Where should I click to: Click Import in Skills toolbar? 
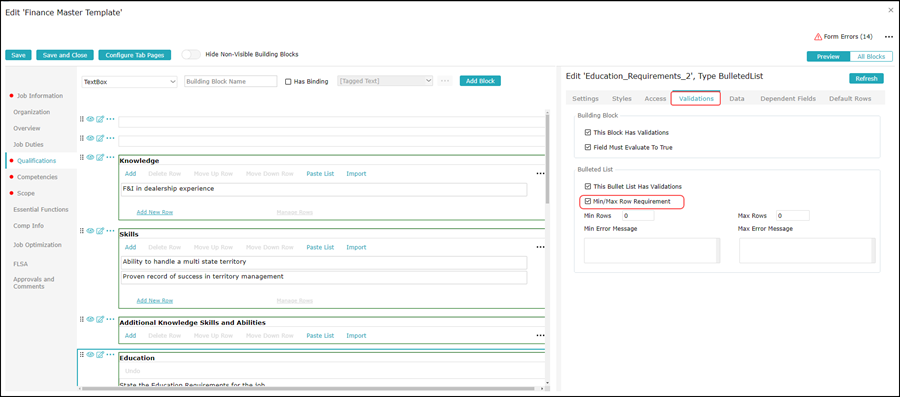(x=356, y=247)
